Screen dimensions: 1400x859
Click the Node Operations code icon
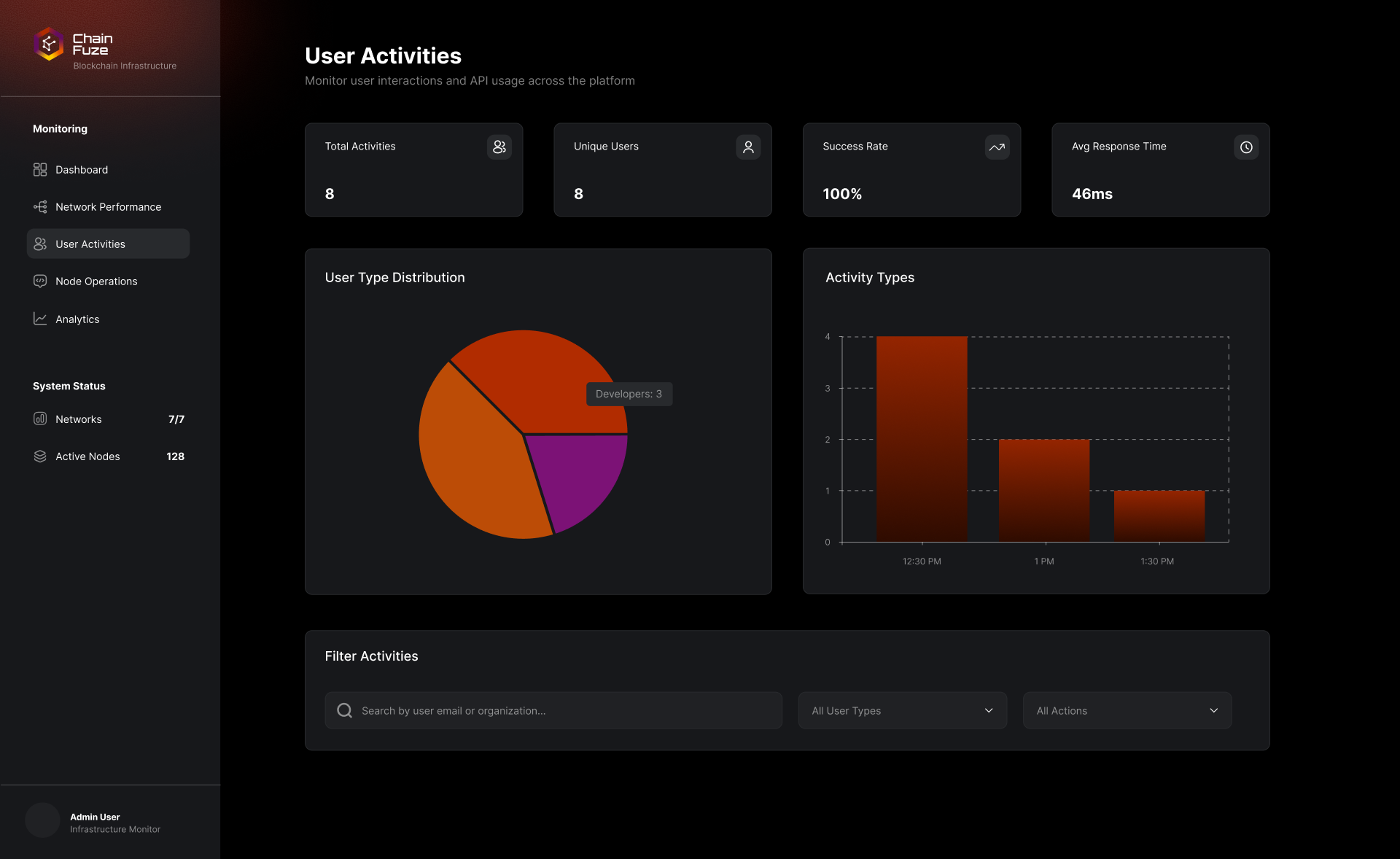[x=40, y=281]
